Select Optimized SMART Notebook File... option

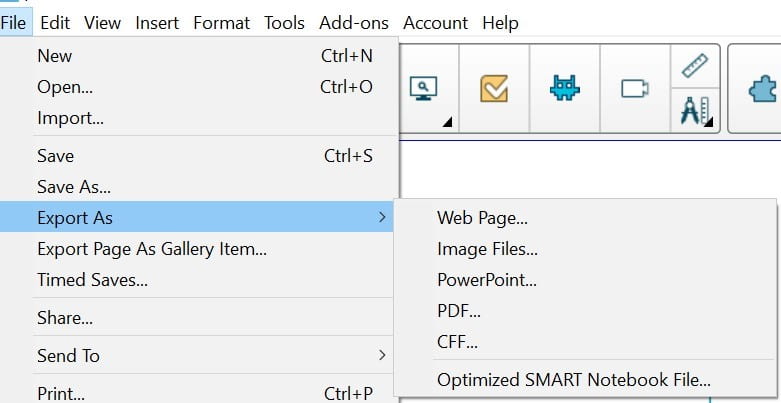(573, 379)
